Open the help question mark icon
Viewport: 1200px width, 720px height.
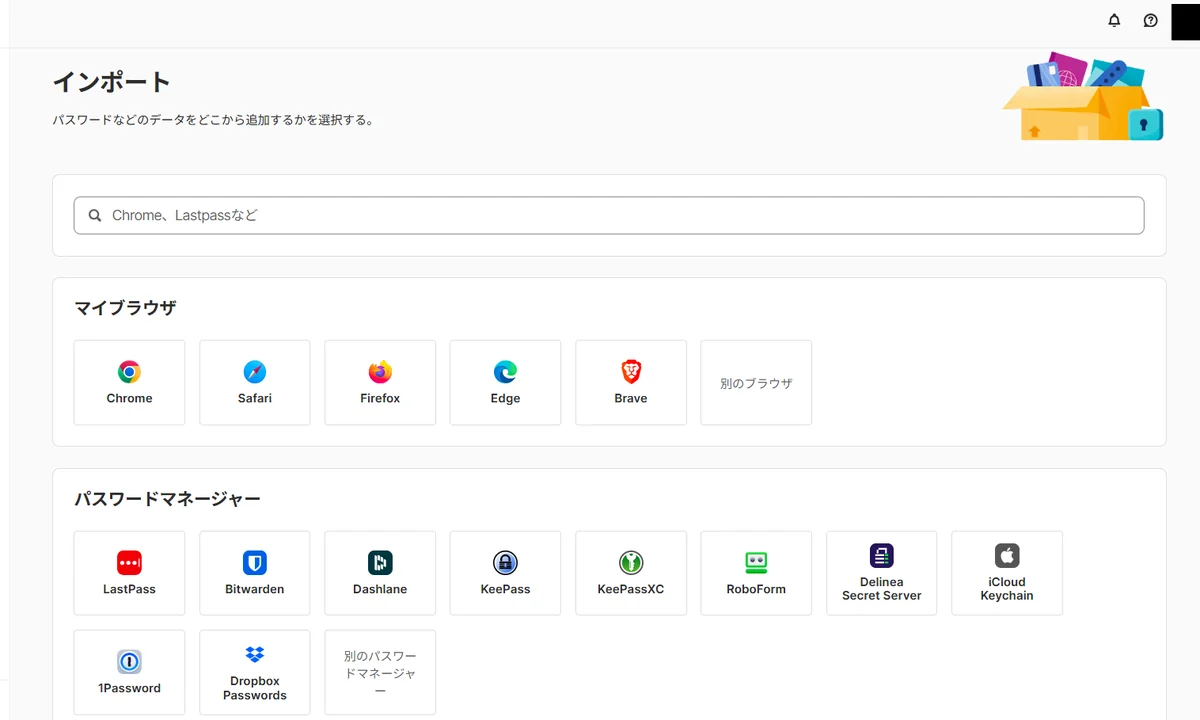tap(1150, 20)
